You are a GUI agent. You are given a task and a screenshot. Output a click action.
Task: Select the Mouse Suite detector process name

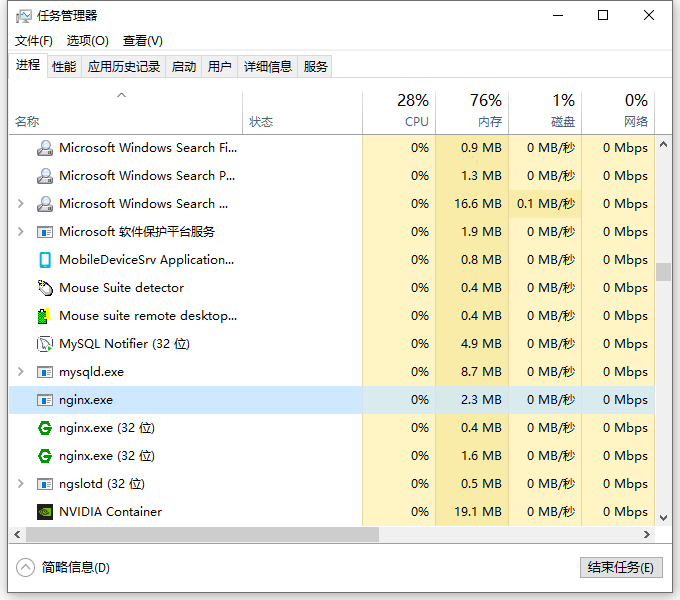point(121,288)
